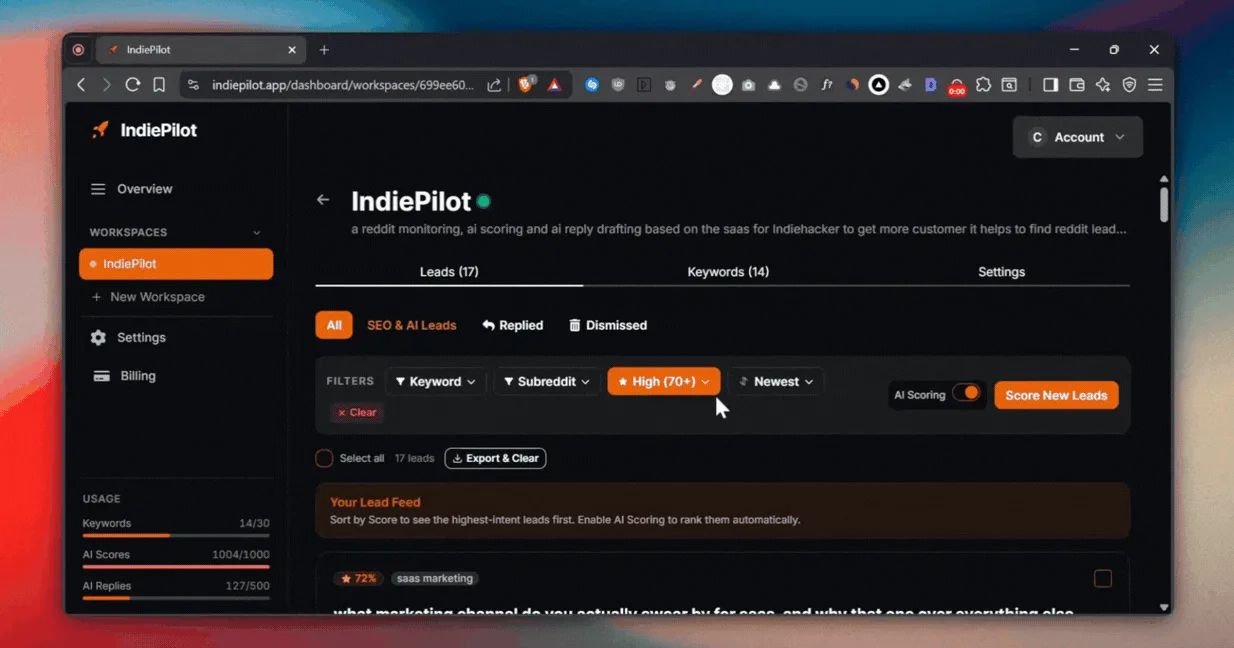The width and height of the screenshot is (1234, 648).
Task: Click the browser forward arrow
Action: (x=106, y=85)
